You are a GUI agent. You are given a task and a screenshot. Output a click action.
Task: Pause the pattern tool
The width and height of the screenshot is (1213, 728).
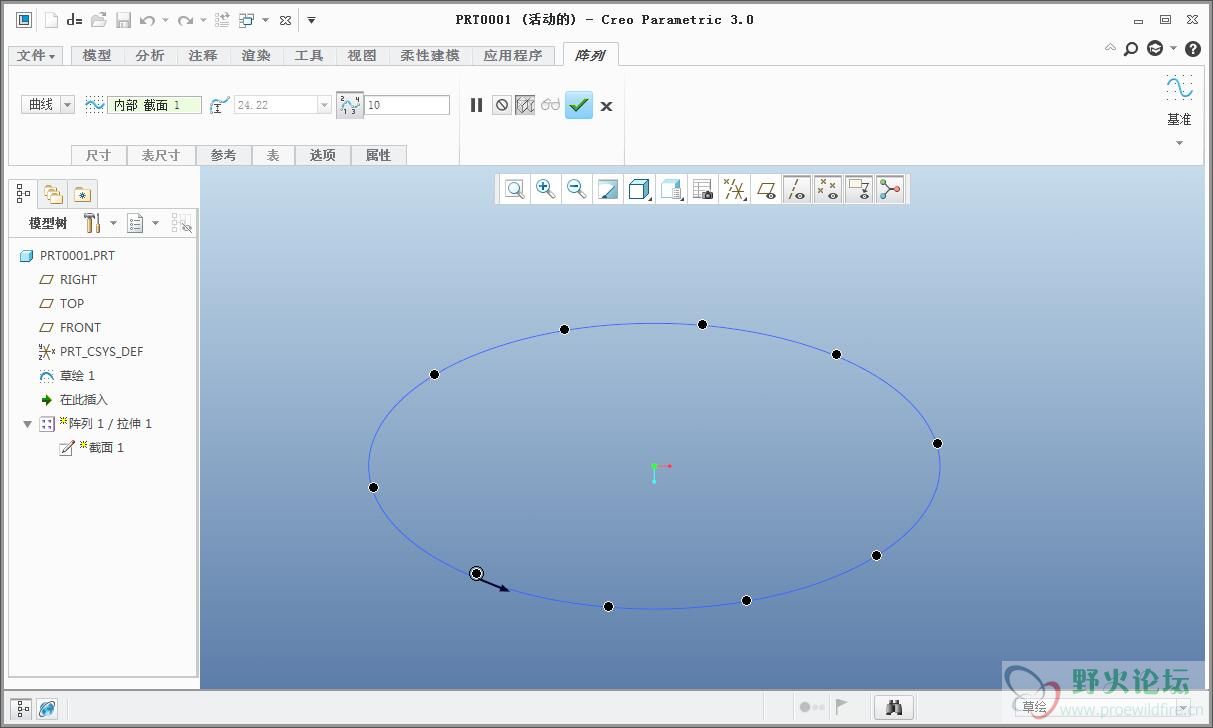(476, 105)
